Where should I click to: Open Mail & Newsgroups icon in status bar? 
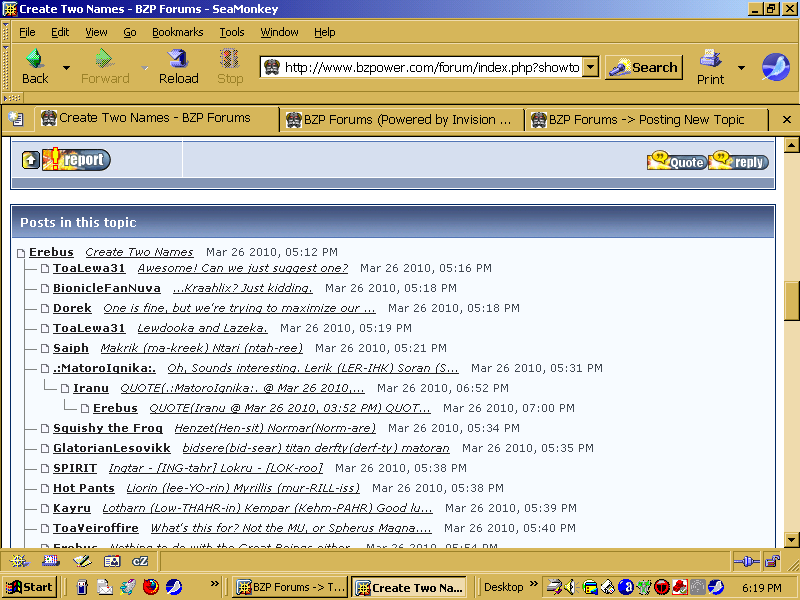(x=51, y=561)
